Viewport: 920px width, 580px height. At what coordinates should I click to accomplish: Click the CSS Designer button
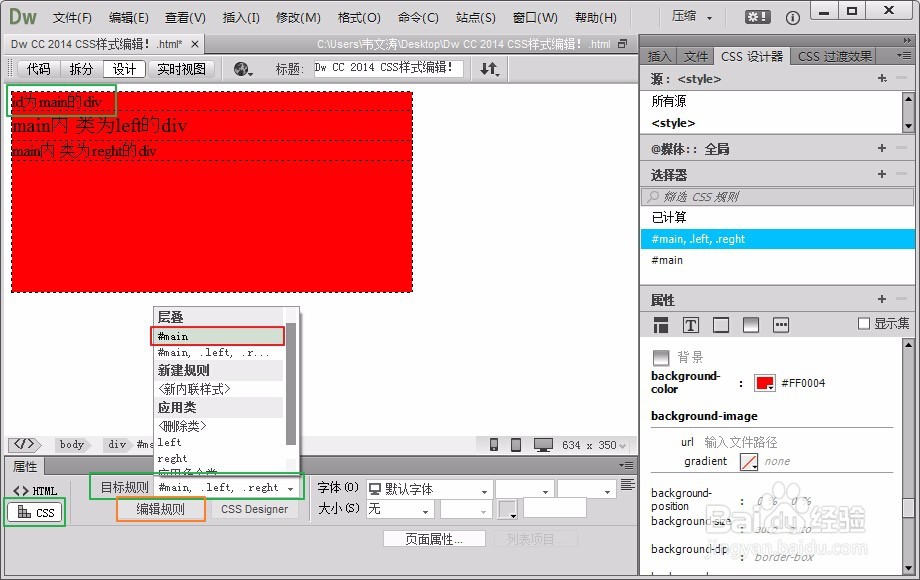(254, 509)
